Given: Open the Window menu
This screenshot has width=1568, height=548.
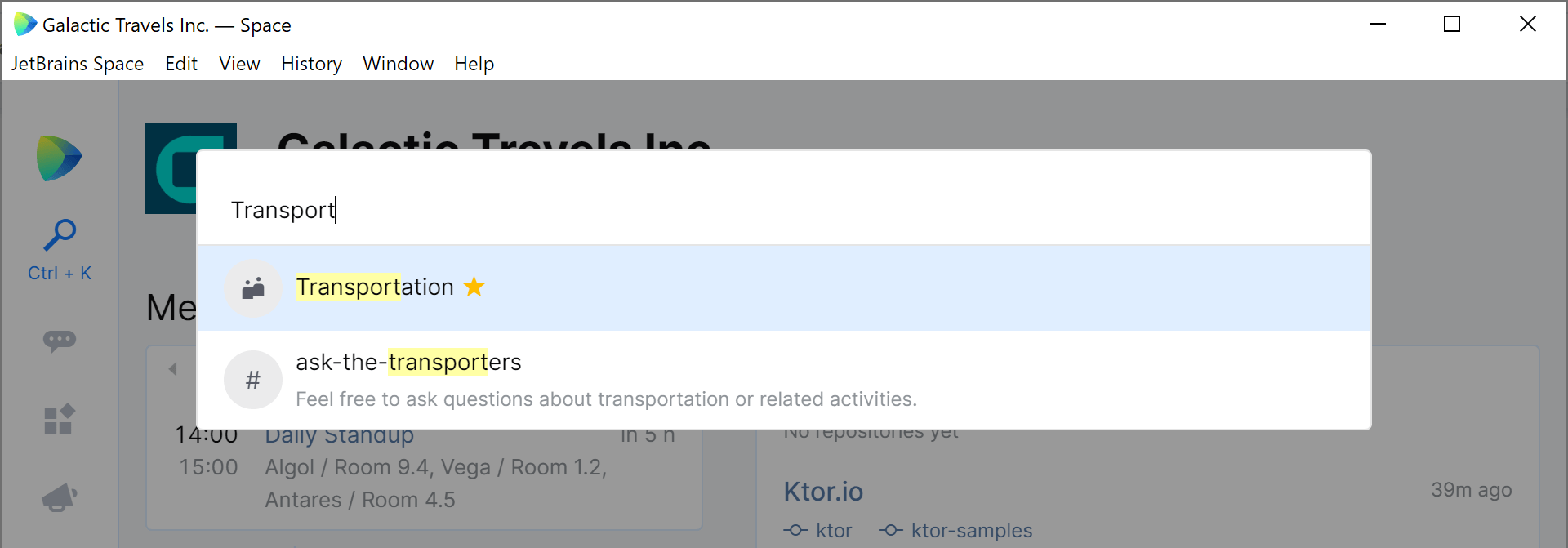Looking at the screenshot, I should click(x=398, y=64).
